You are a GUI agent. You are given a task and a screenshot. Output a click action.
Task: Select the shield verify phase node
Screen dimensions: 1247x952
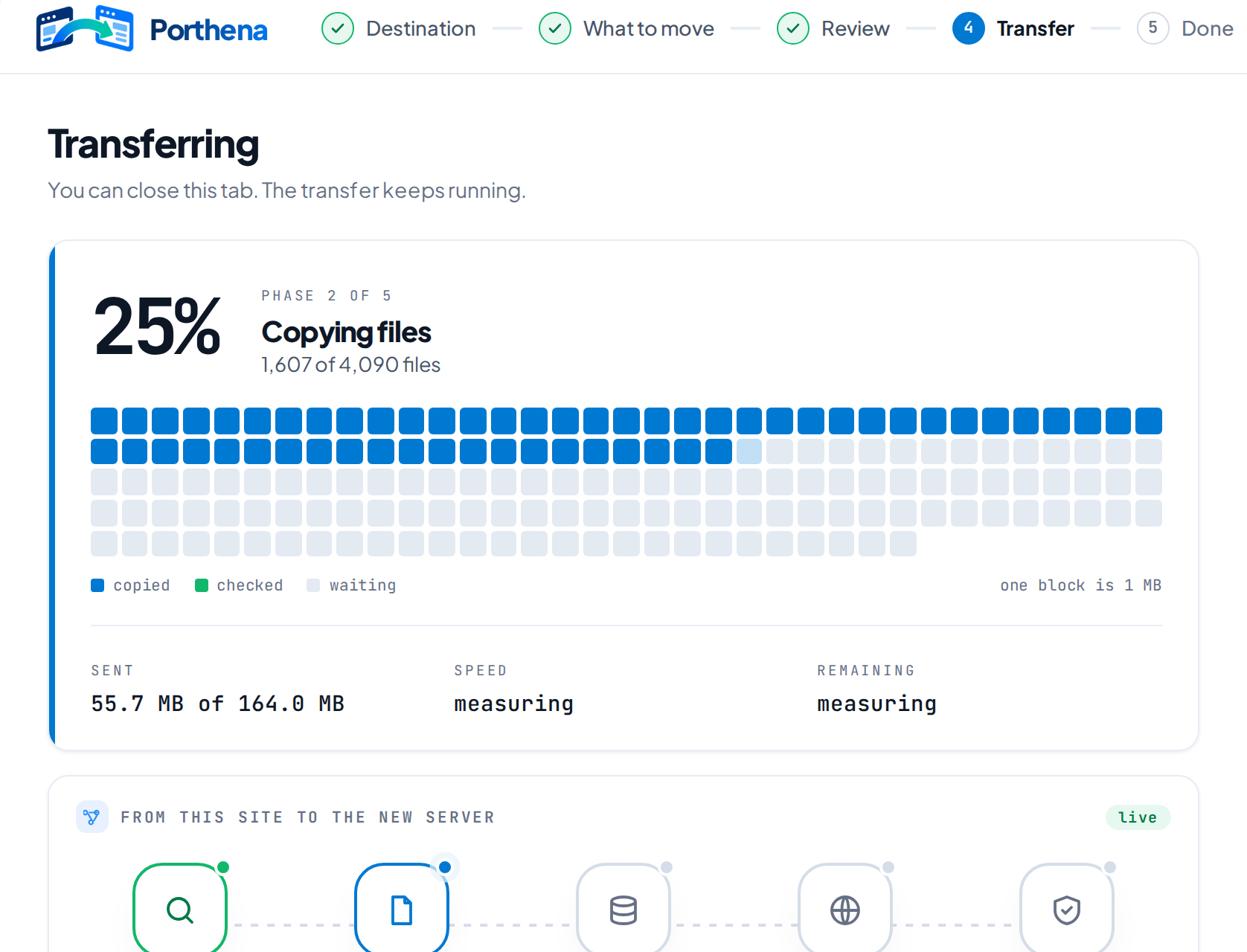point(1067,909)
